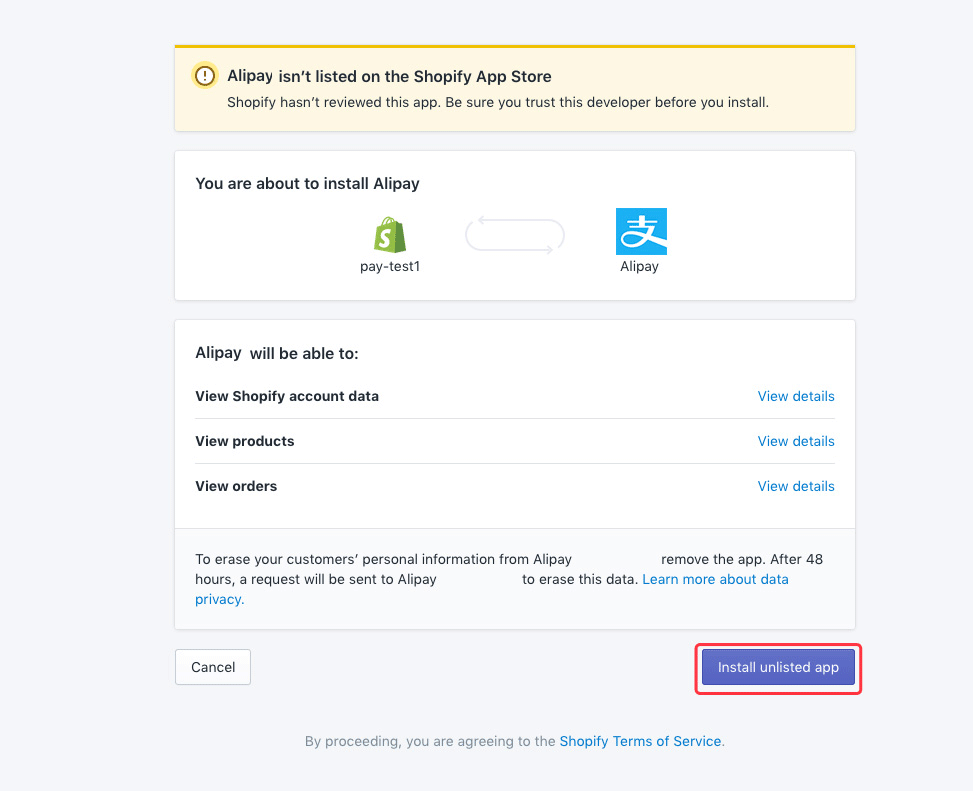
Task: Click the blue Alipay square badge
Action: point(641,231)
